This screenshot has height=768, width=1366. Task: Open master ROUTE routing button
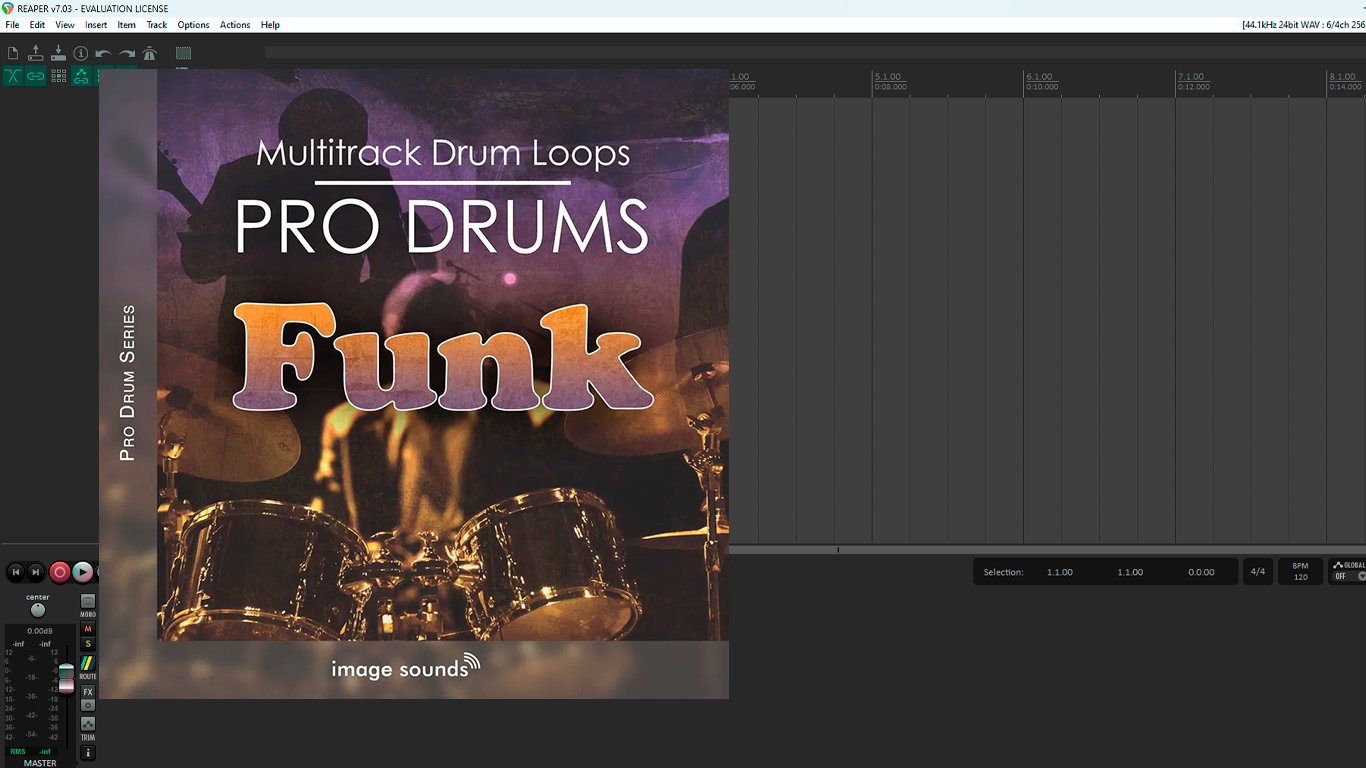click(88, 663)
